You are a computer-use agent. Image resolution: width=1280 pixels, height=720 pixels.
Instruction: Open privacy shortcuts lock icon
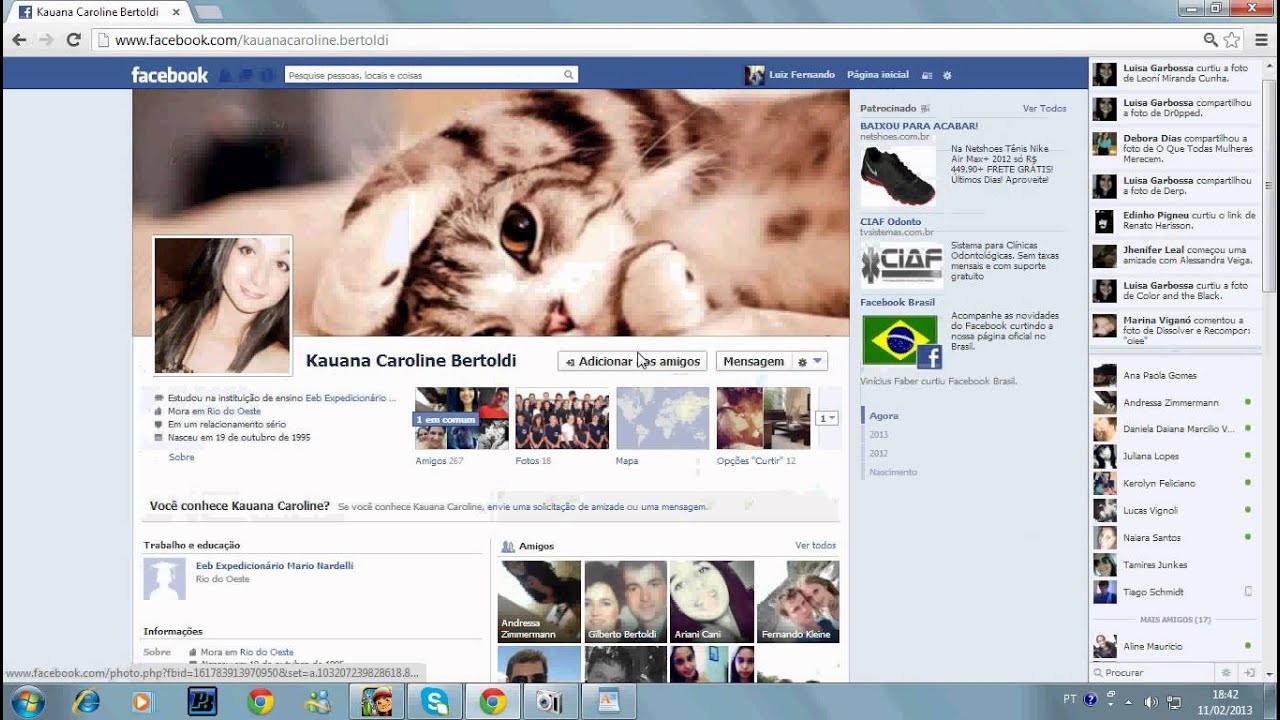click(926, 75)
